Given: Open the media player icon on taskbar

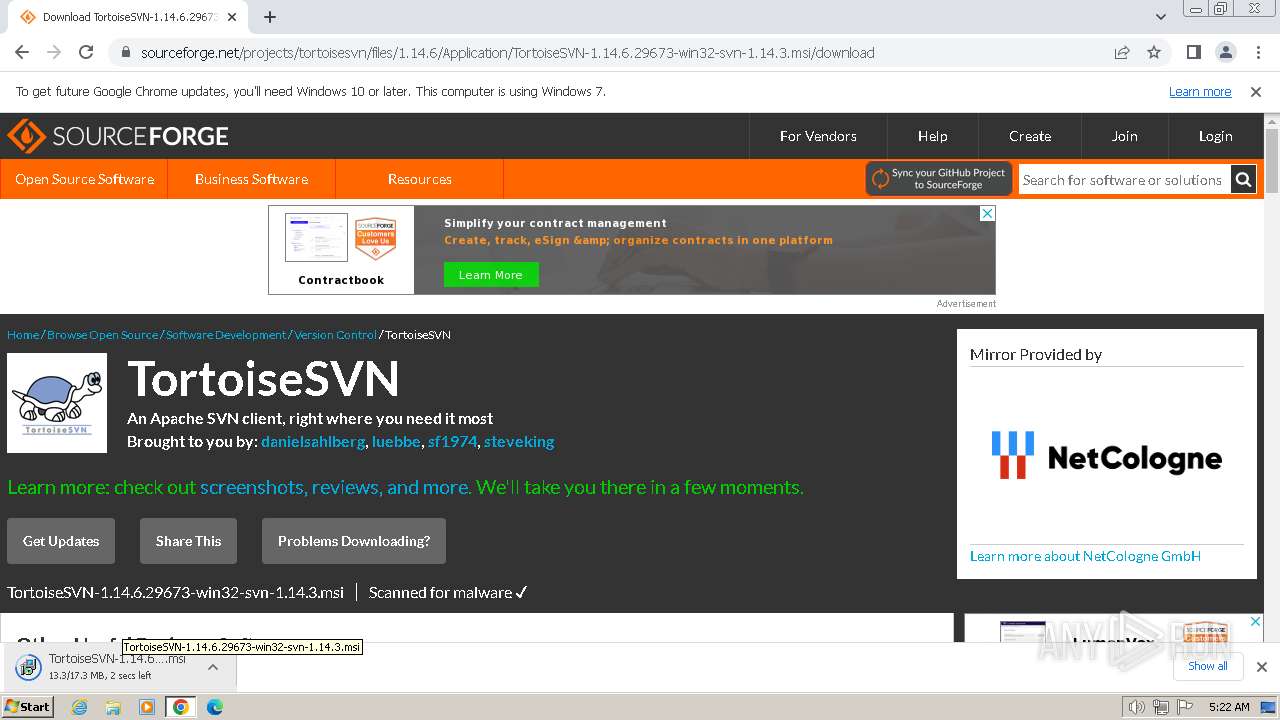Looking at the screenshot, I should point(147,707).
